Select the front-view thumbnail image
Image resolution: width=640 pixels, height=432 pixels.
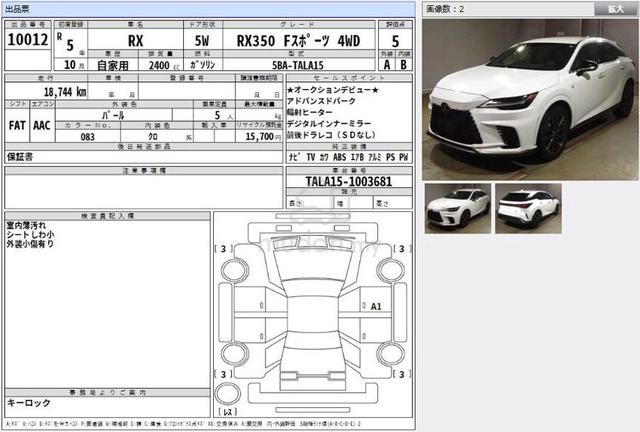coord(458,208)
